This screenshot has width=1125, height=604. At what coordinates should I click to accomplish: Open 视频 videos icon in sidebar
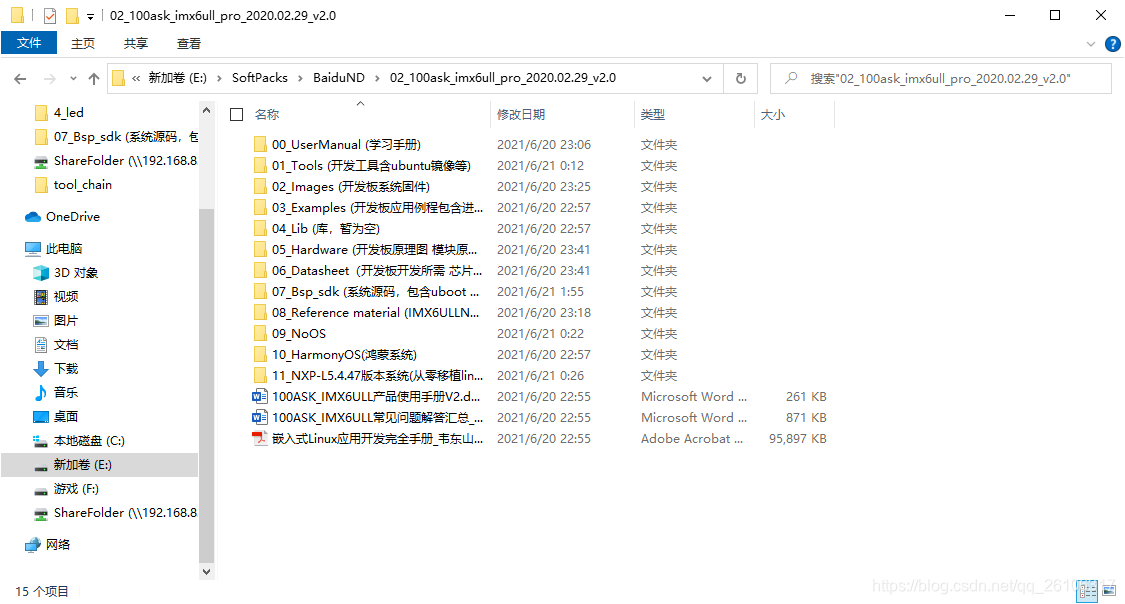[41, 296]
